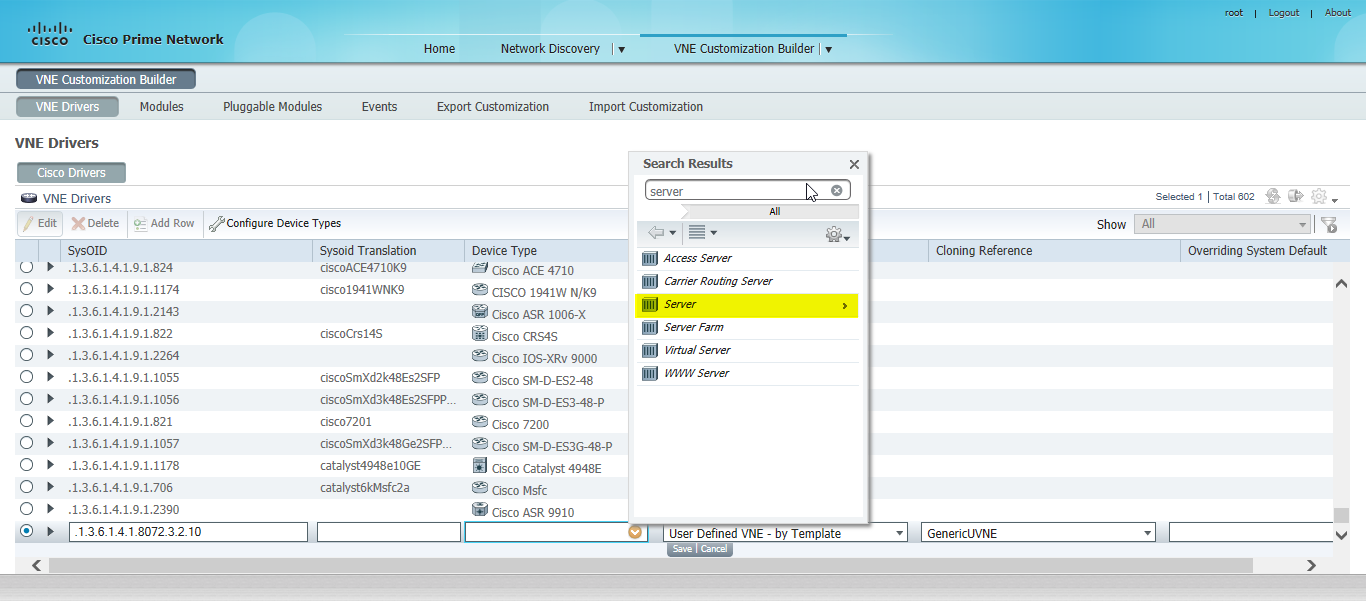Open the Network Discovery menu
This screenshot has height=601, width=1366.
(x=550, y=47)
